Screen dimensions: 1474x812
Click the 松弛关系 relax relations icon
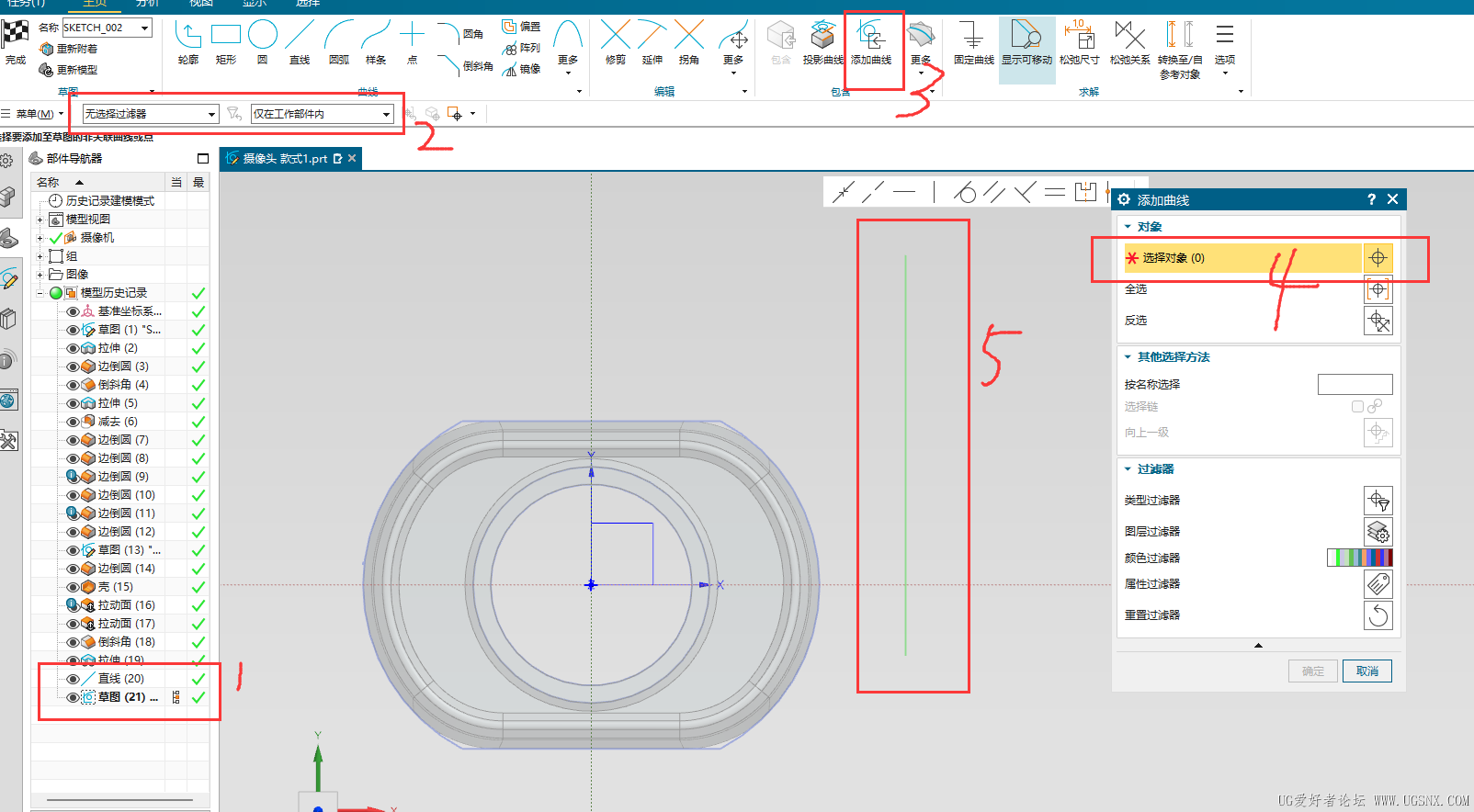[1129, 36]
